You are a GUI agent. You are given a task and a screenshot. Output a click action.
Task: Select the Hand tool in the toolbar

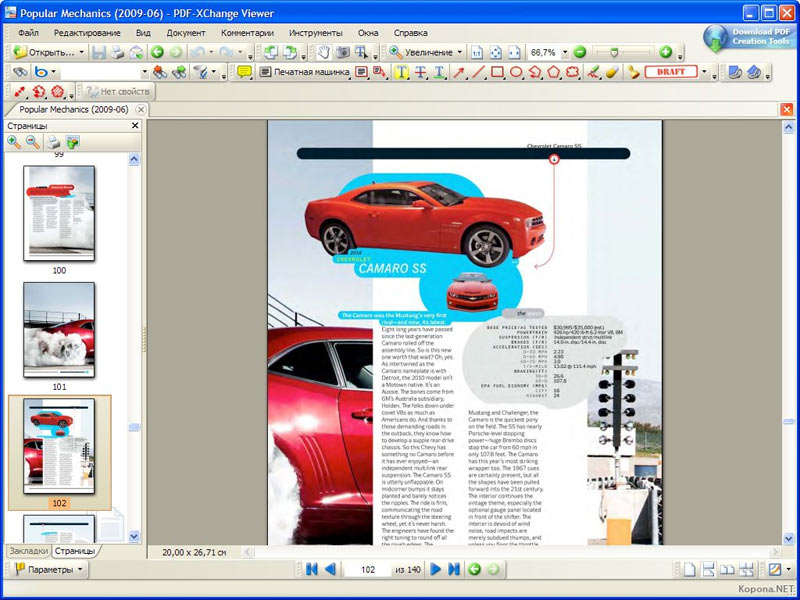pyautogui.click(x=324, y=52)
